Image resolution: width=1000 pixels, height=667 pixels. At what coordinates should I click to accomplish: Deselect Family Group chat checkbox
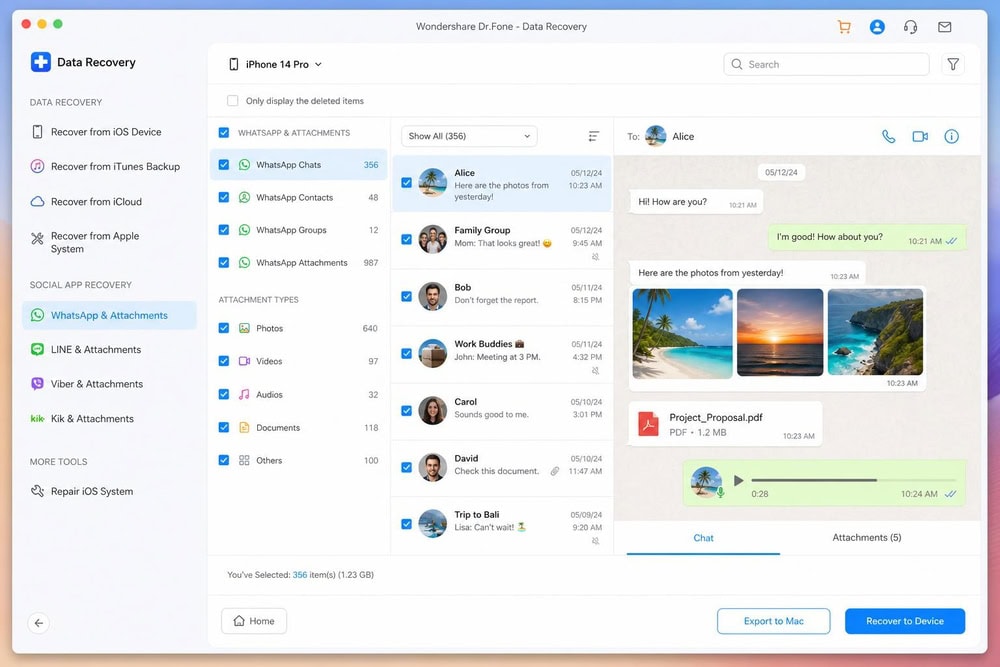406,239
